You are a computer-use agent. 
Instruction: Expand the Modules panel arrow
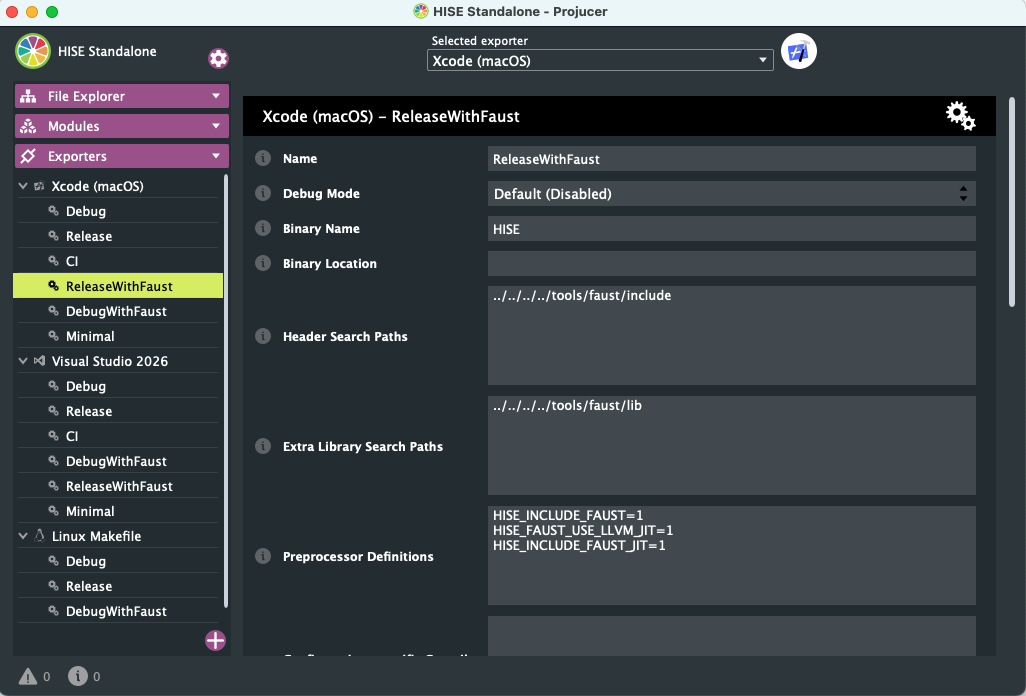click(216, 126)
